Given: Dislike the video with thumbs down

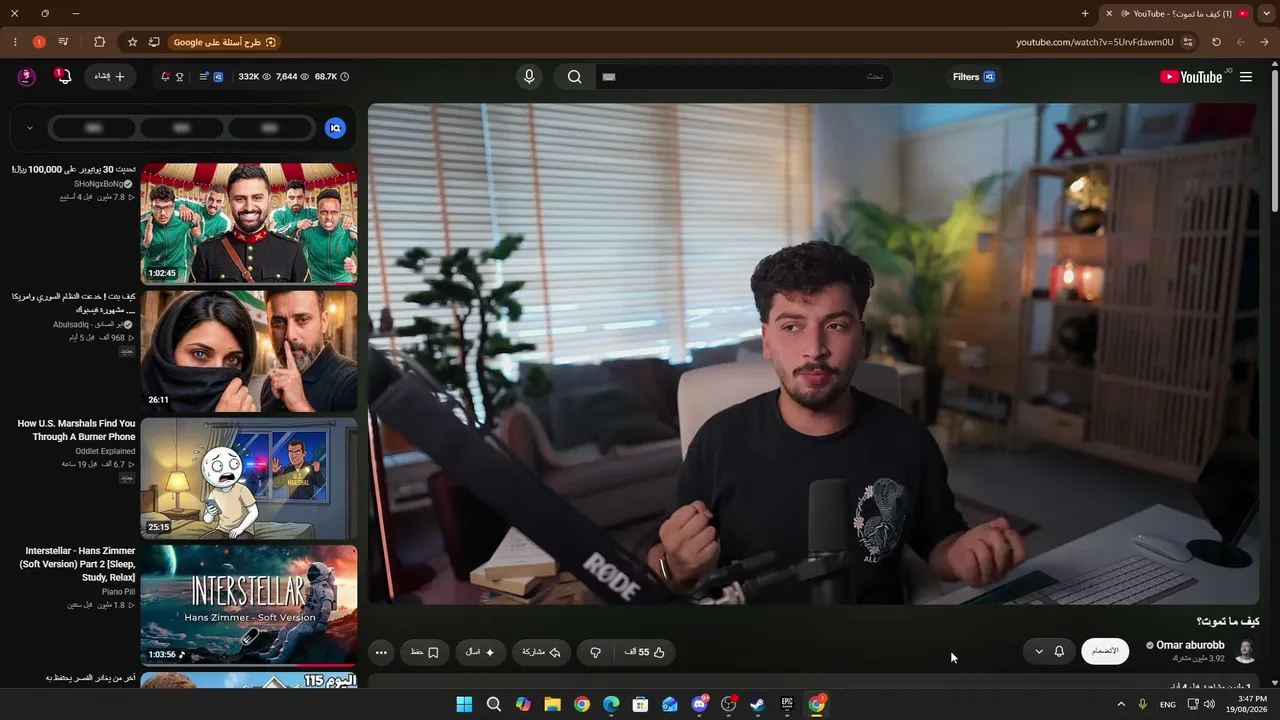Looking at the screenshot, I should (595, 652).
